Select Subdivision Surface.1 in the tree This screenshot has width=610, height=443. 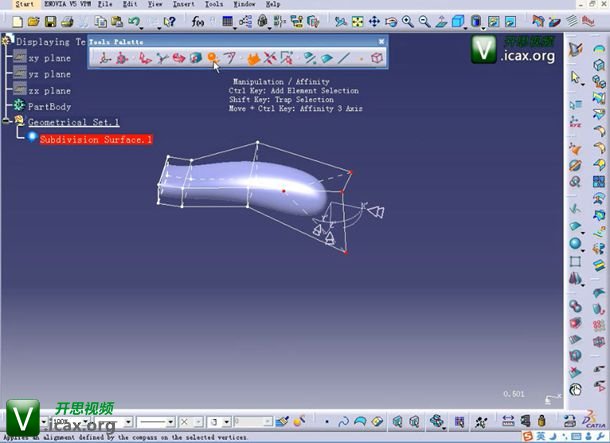click(x=95, y=139)
